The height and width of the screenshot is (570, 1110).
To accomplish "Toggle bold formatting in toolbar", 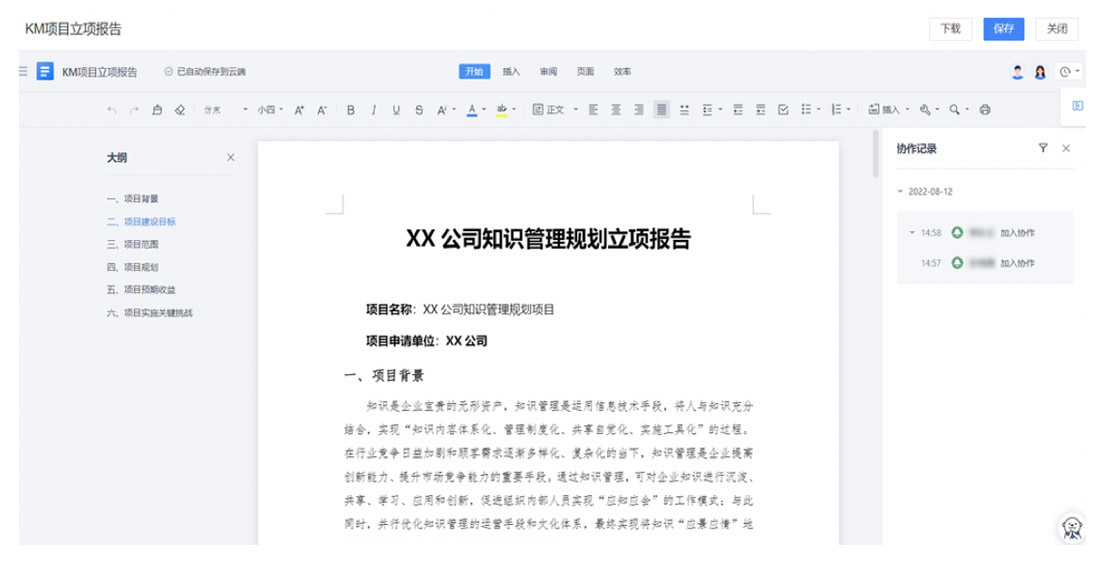I will [x=351, y=110].
